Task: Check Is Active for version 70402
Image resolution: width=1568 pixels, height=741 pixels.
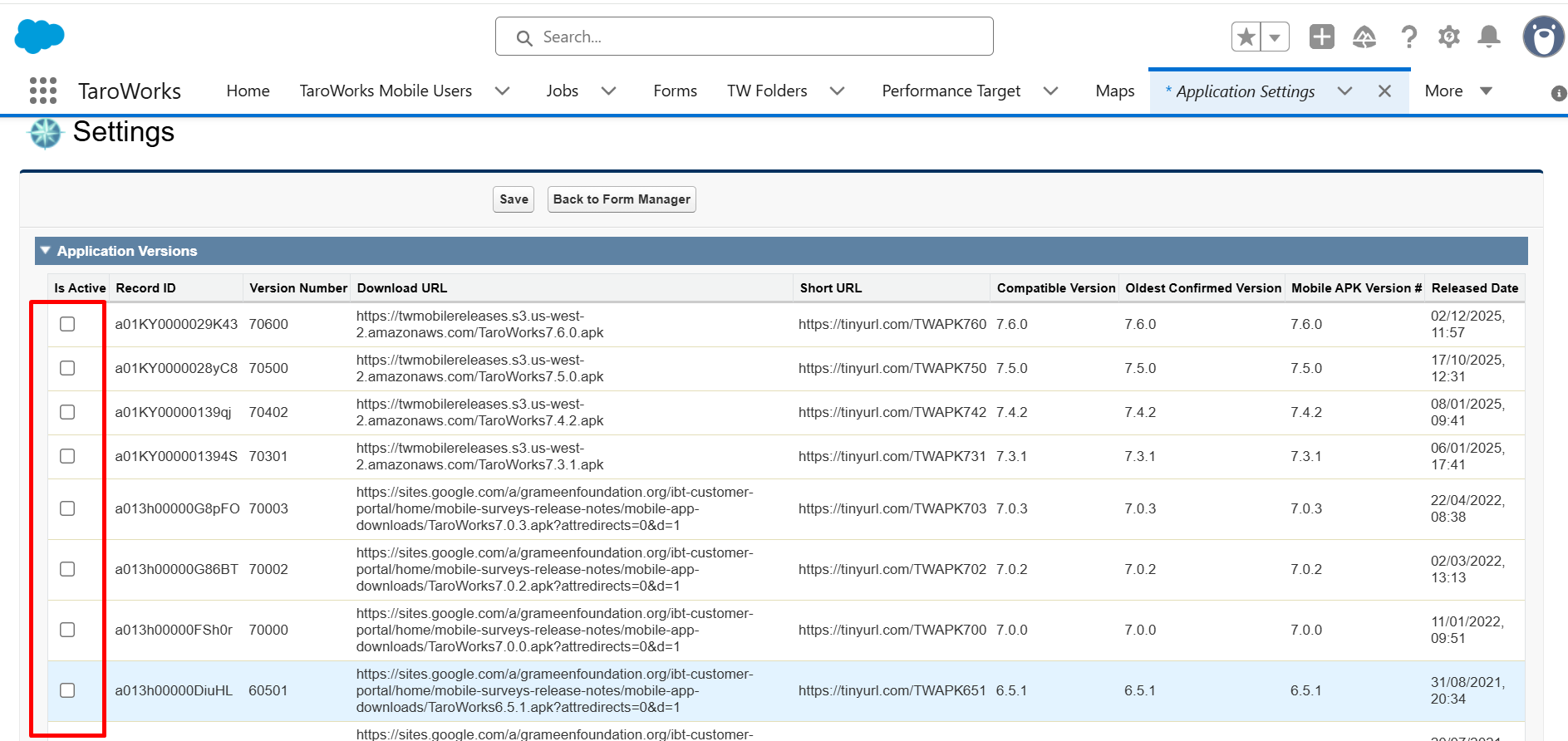Action: pyautogui.click(x=67, y=412)
